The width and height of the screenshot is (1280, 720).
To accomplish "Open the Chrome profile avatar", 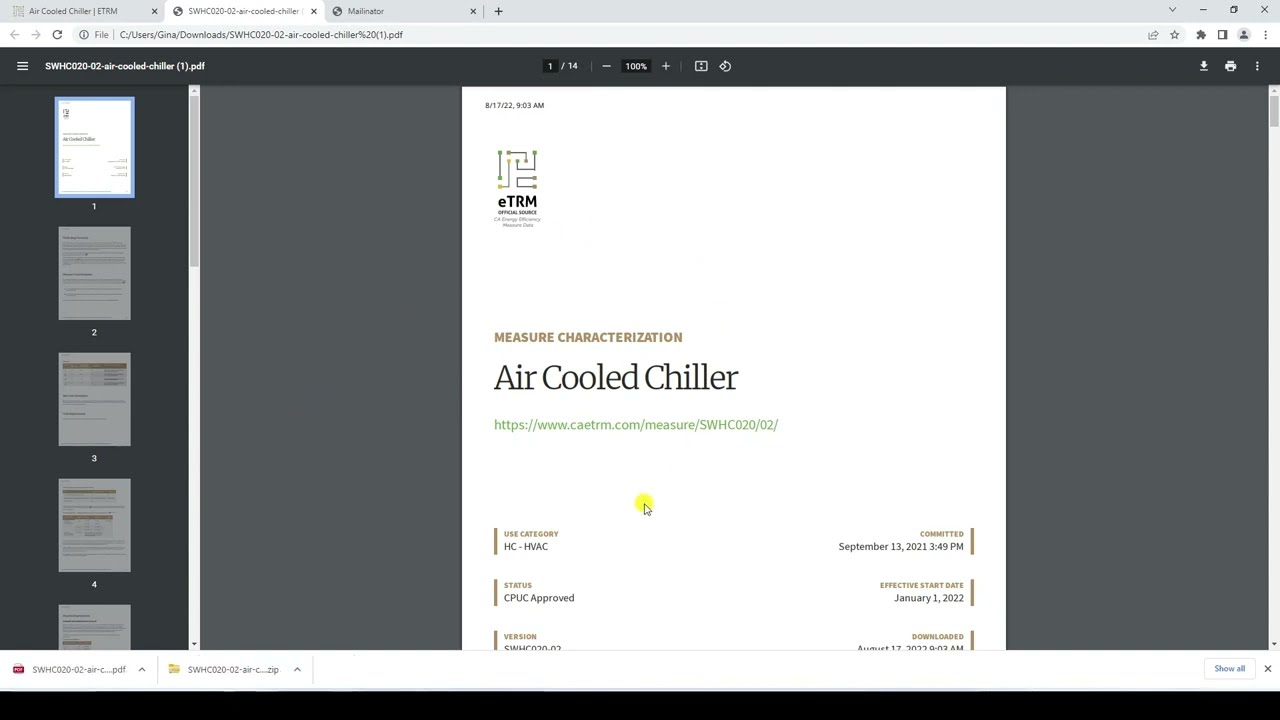I will click(x=1244, y=35).
